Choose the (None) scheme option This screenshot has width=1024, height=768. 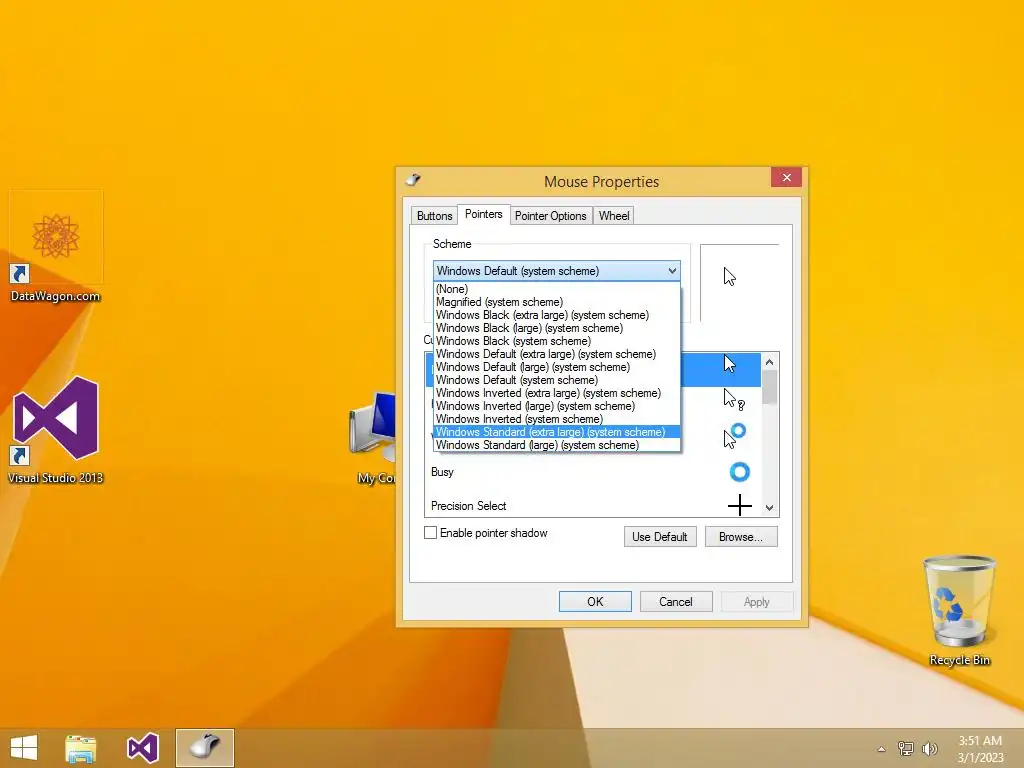556,289
